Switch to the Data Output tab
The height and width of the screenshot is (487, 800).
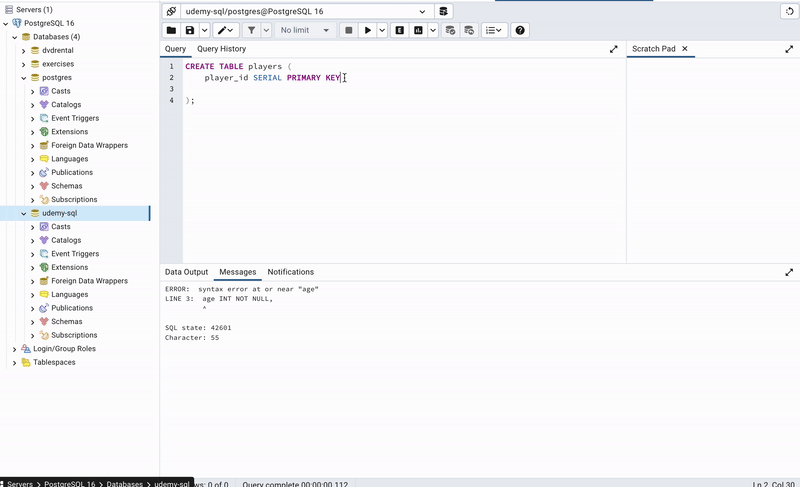[x=186, y=272]
